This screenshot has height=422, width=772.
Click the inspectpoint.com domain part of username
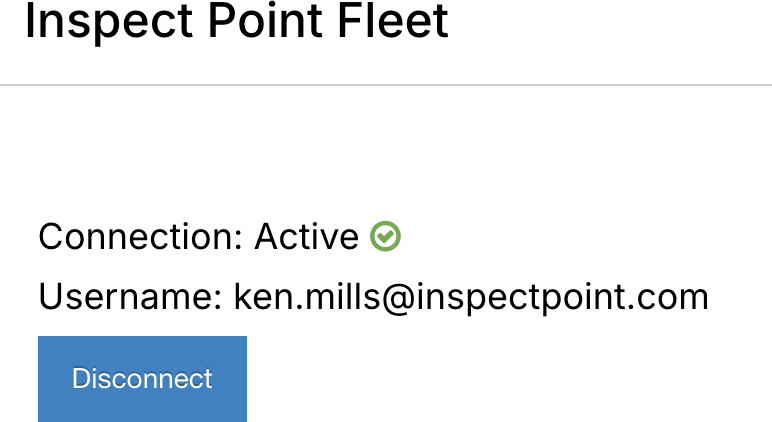[562, 299]
